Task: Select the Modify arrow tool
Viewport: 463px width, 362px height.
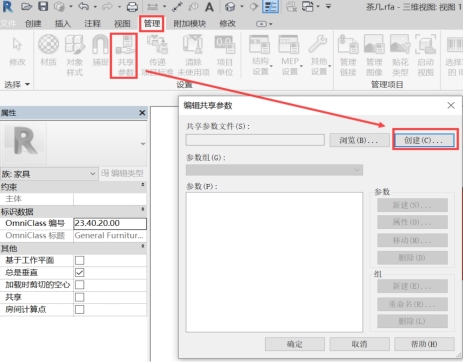Action: pos(17,51)
